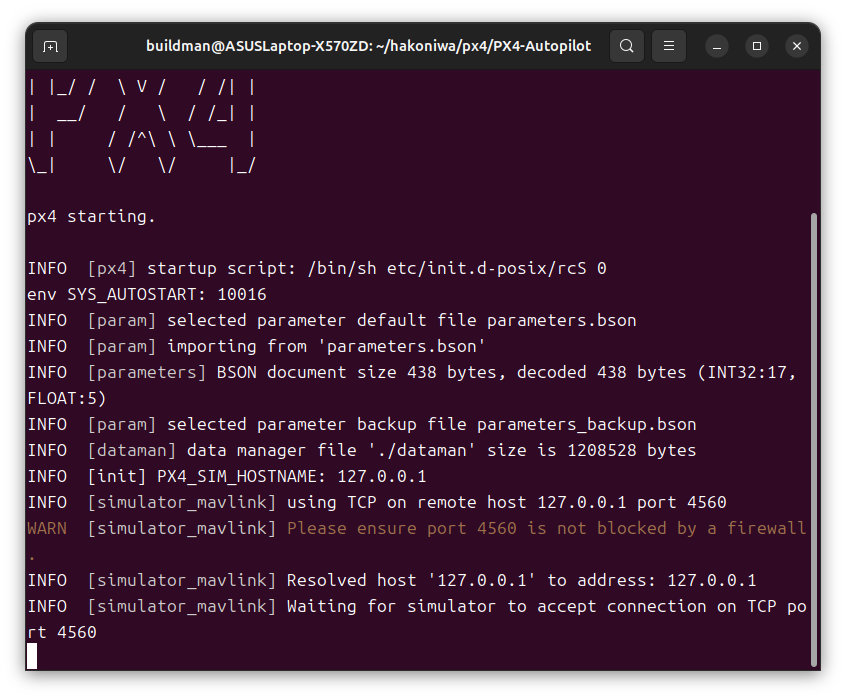Click the WARN label
Image resolution: width=846 pixels, height=699 pixels.
pyautogui.click(x=47, y=528)
